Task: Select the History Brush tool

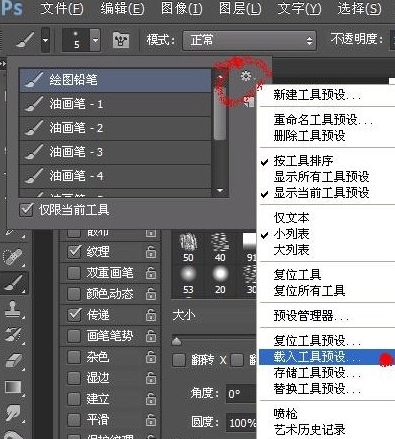Action: pyautogui.click(x=14, y=334)
